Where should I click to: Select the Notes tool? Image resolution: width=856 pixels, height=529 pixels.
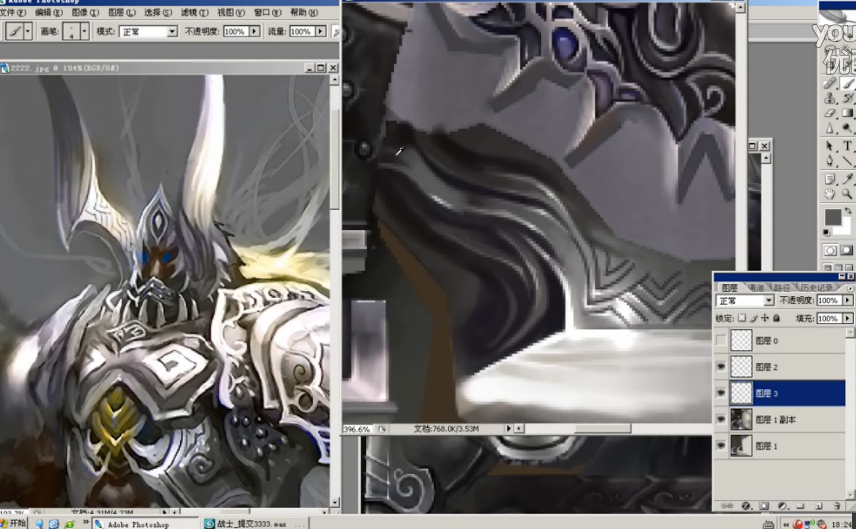(x=830, y=179)
